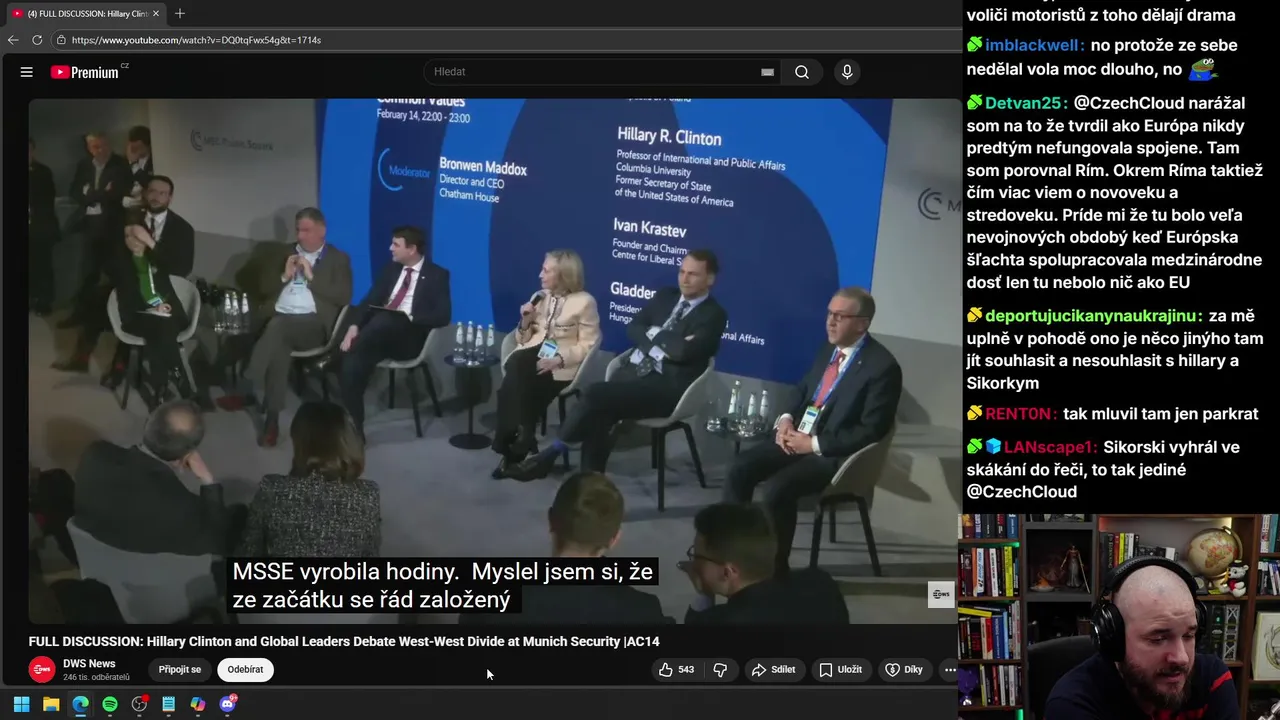Image resolution: width=1280 pixels, height=720 pixels.
Task: Click the Připojit se join button
Action: (180, 670)
